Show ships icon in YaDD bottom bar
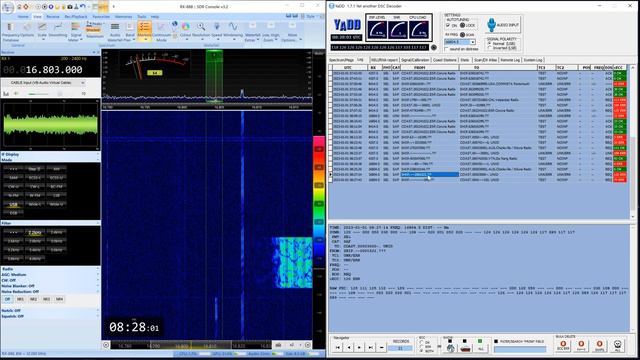640x360 pixels. [x=465, y=348]
